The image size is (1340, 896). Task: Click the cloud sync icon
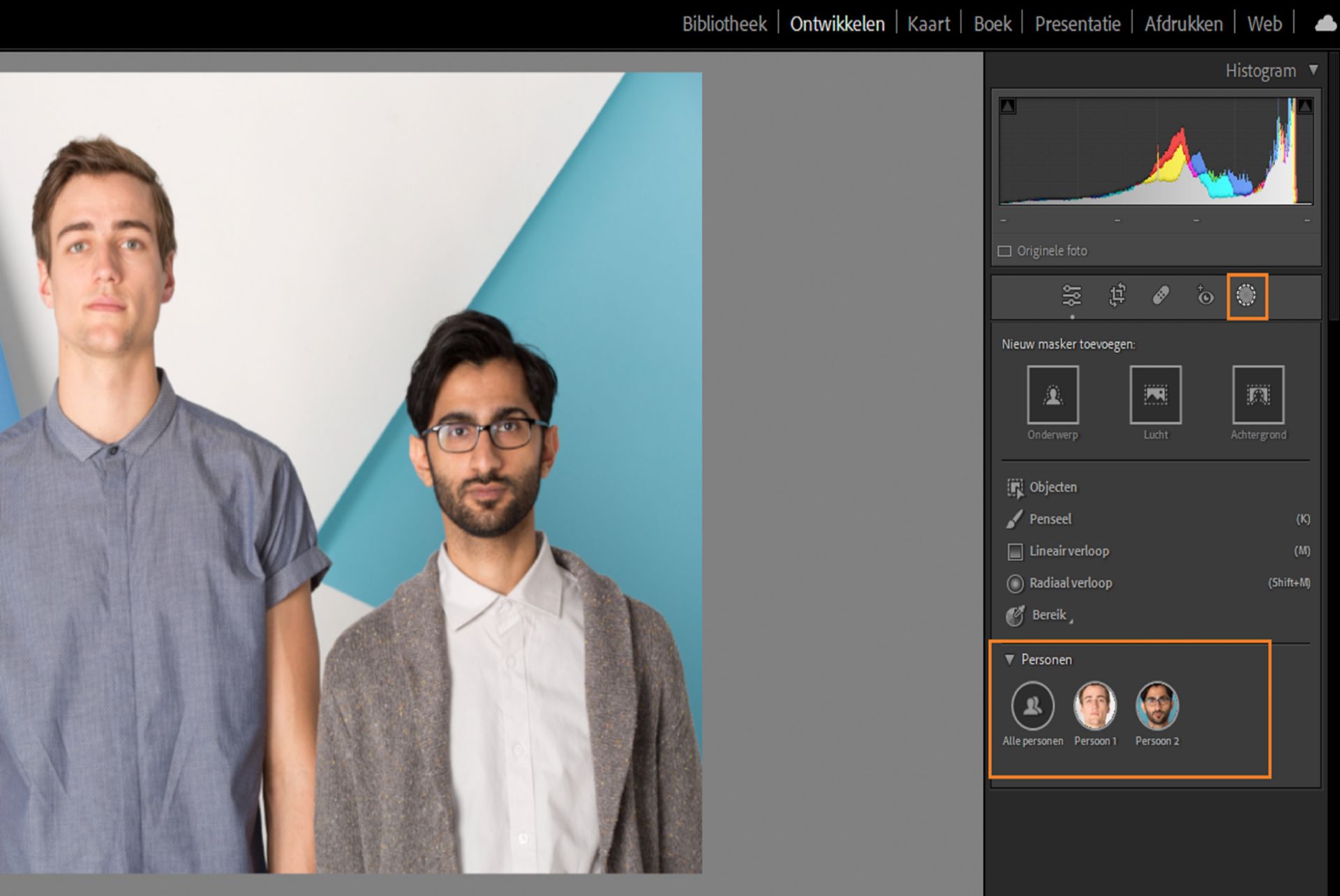coord(1325,24)
